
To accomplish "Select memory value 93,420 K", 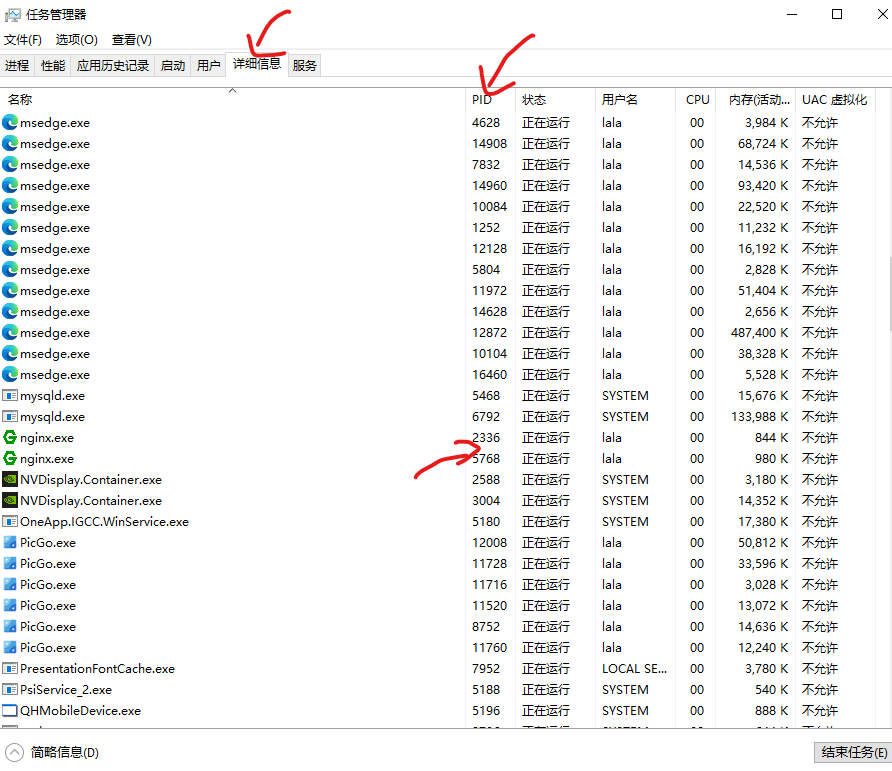I will [763, 185].
